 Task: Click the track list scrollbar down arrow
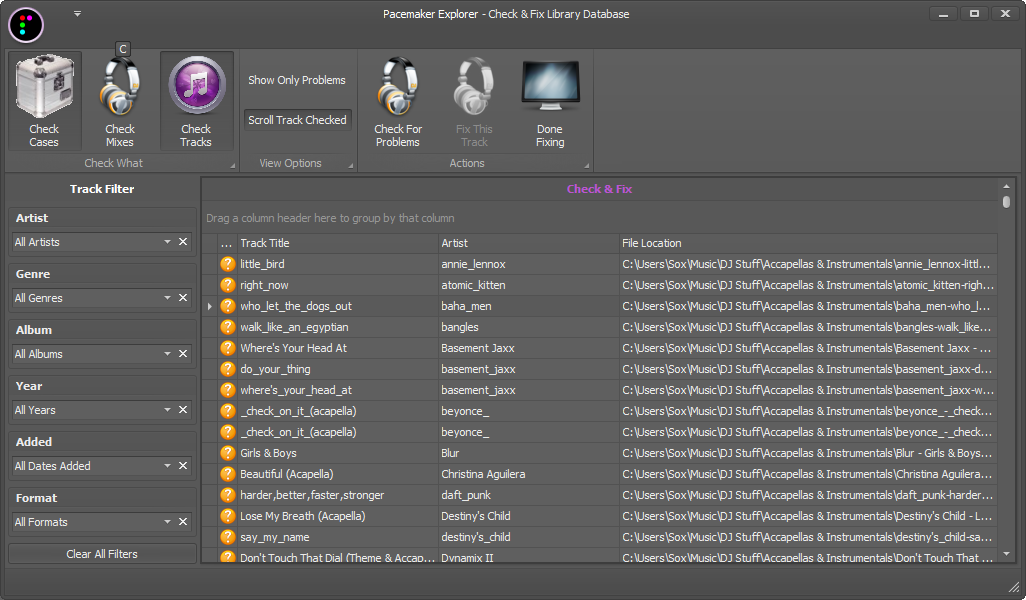pyautogui.click(x=1006, y=554)
